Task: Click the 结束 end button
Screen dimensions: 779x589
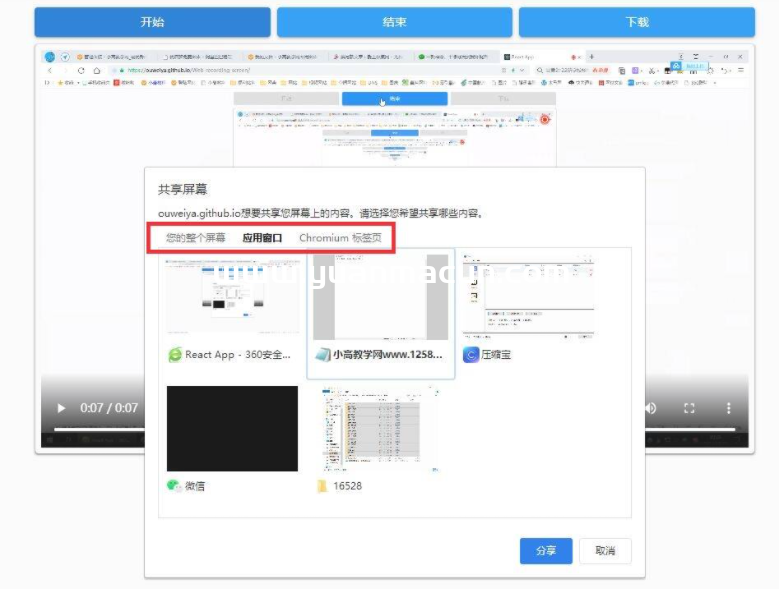Action: tap(394, 22)
